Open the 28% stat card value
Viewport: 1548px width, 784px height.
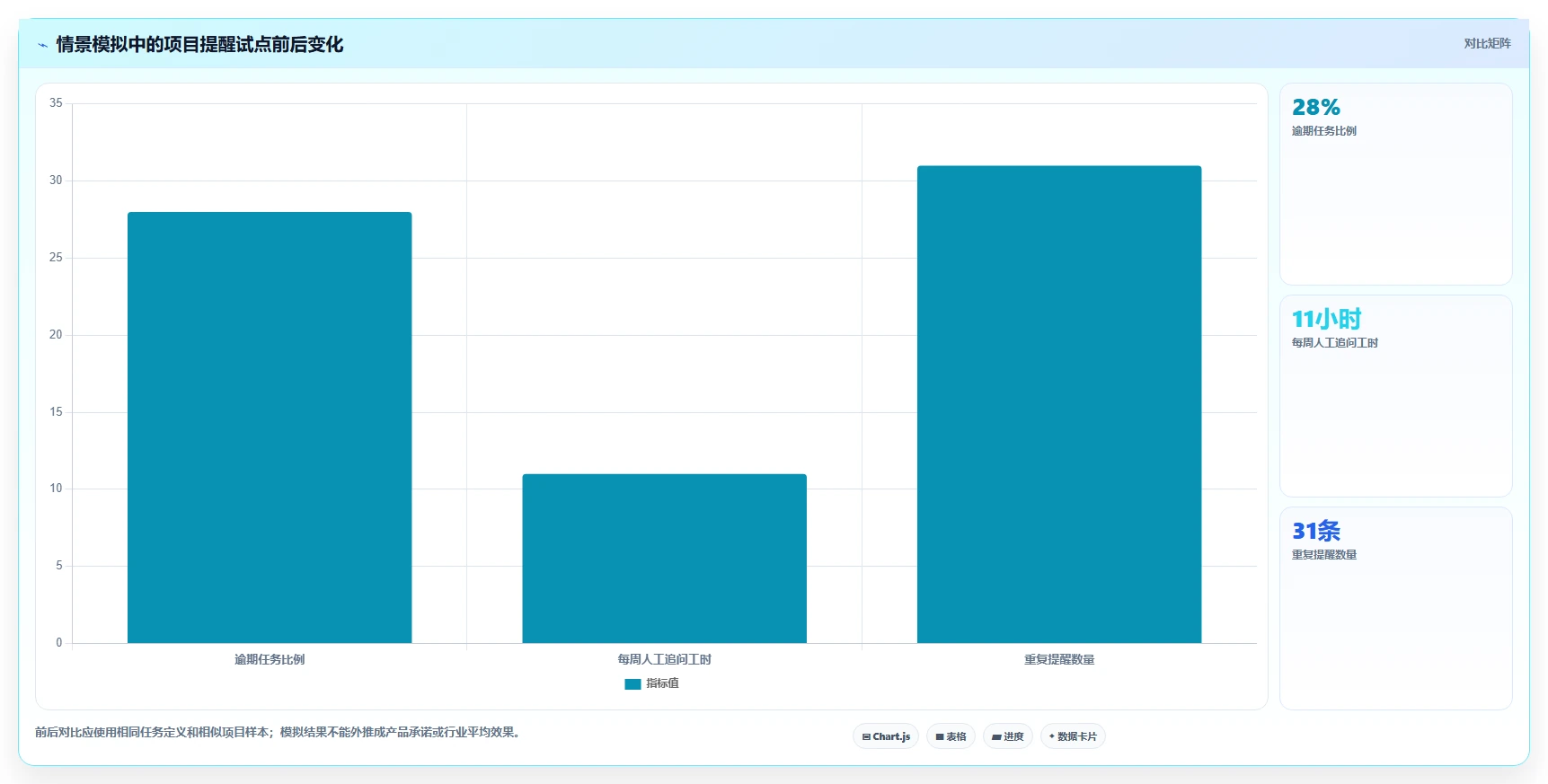pyautogui.click(x=1316, y=108)
